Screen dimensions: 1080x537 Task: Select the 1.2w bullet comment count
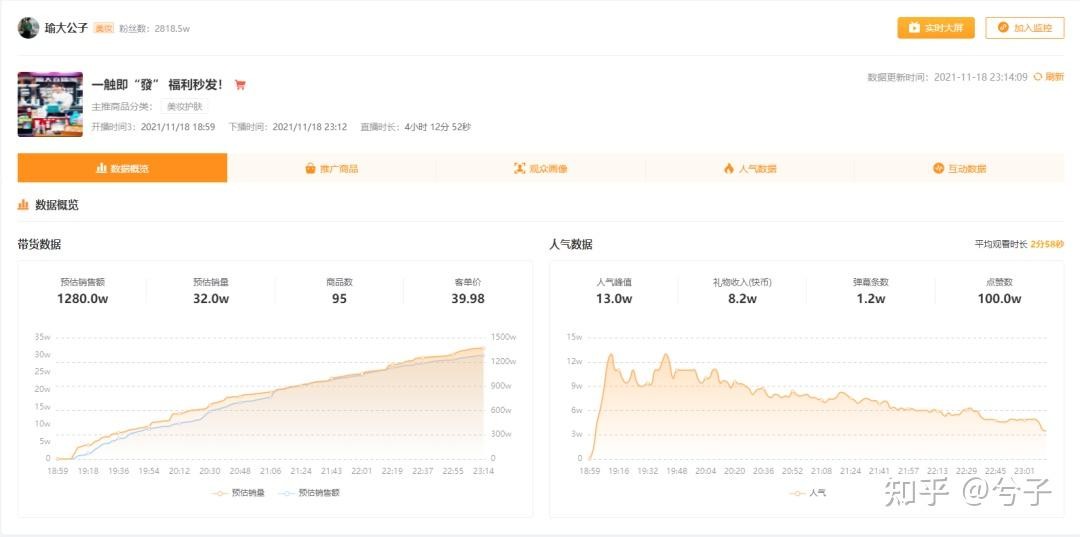871,299
